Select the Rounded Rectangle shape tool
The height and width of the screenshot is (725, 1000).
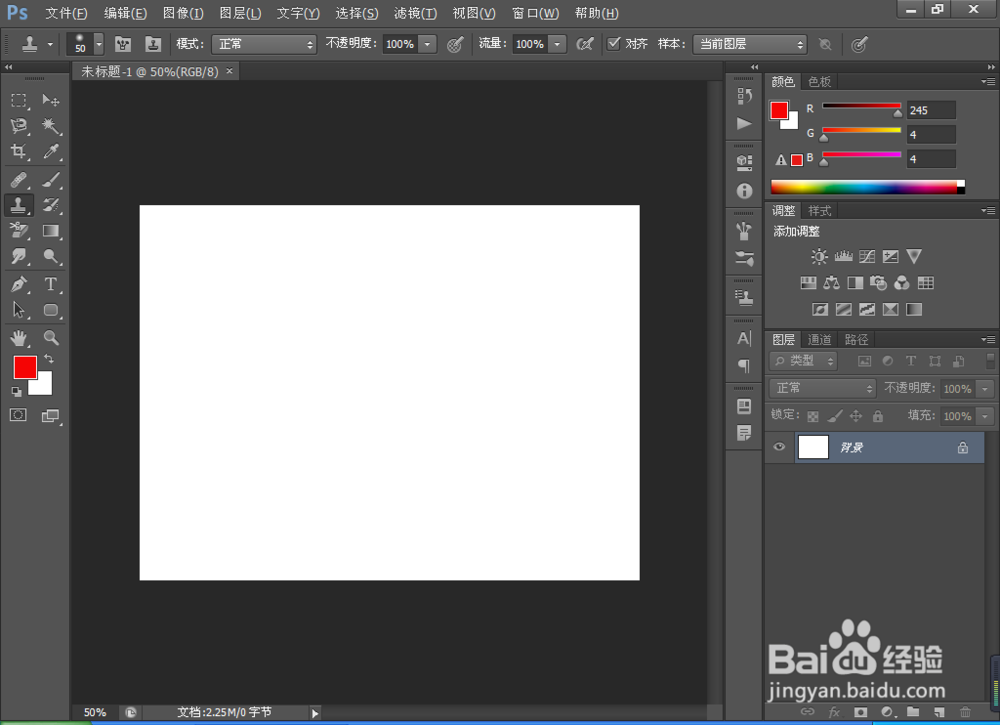[50, 310]
